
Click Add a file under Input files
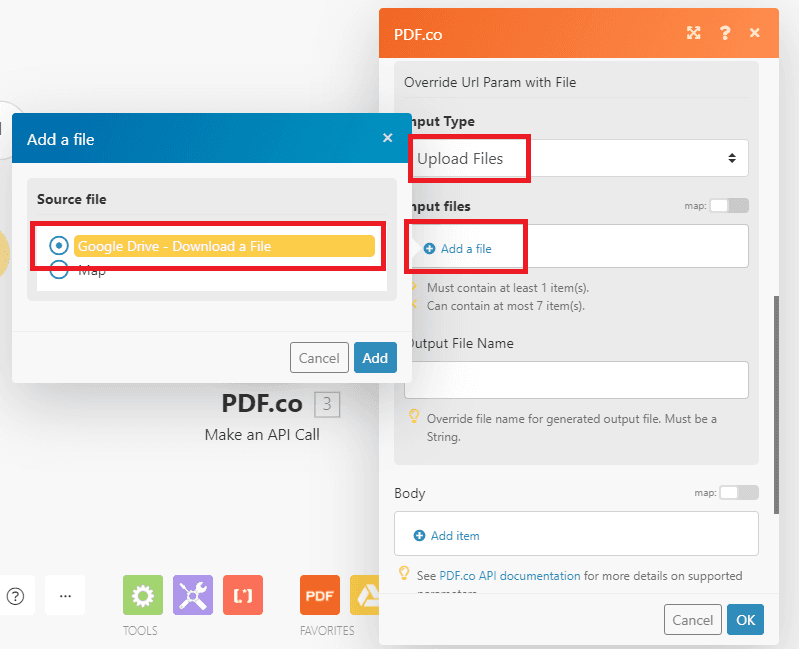click(x=465, y=249)
